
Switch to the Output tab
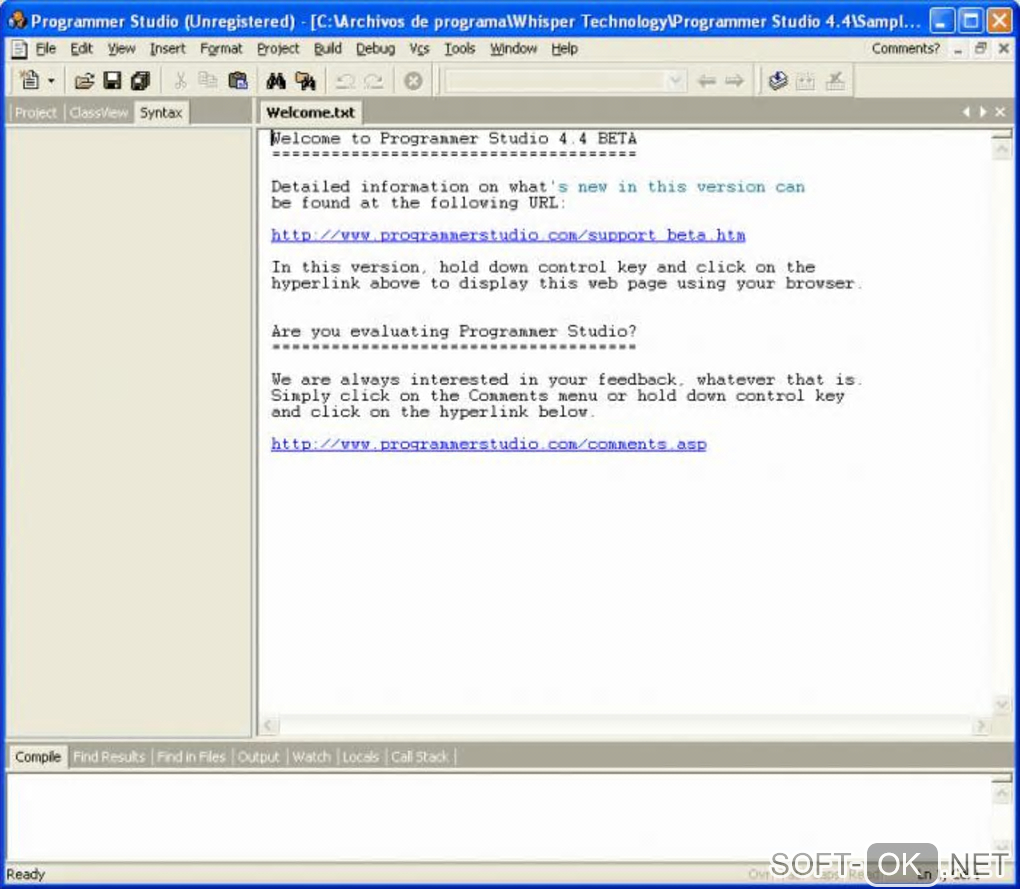click(x=258, y=757)
